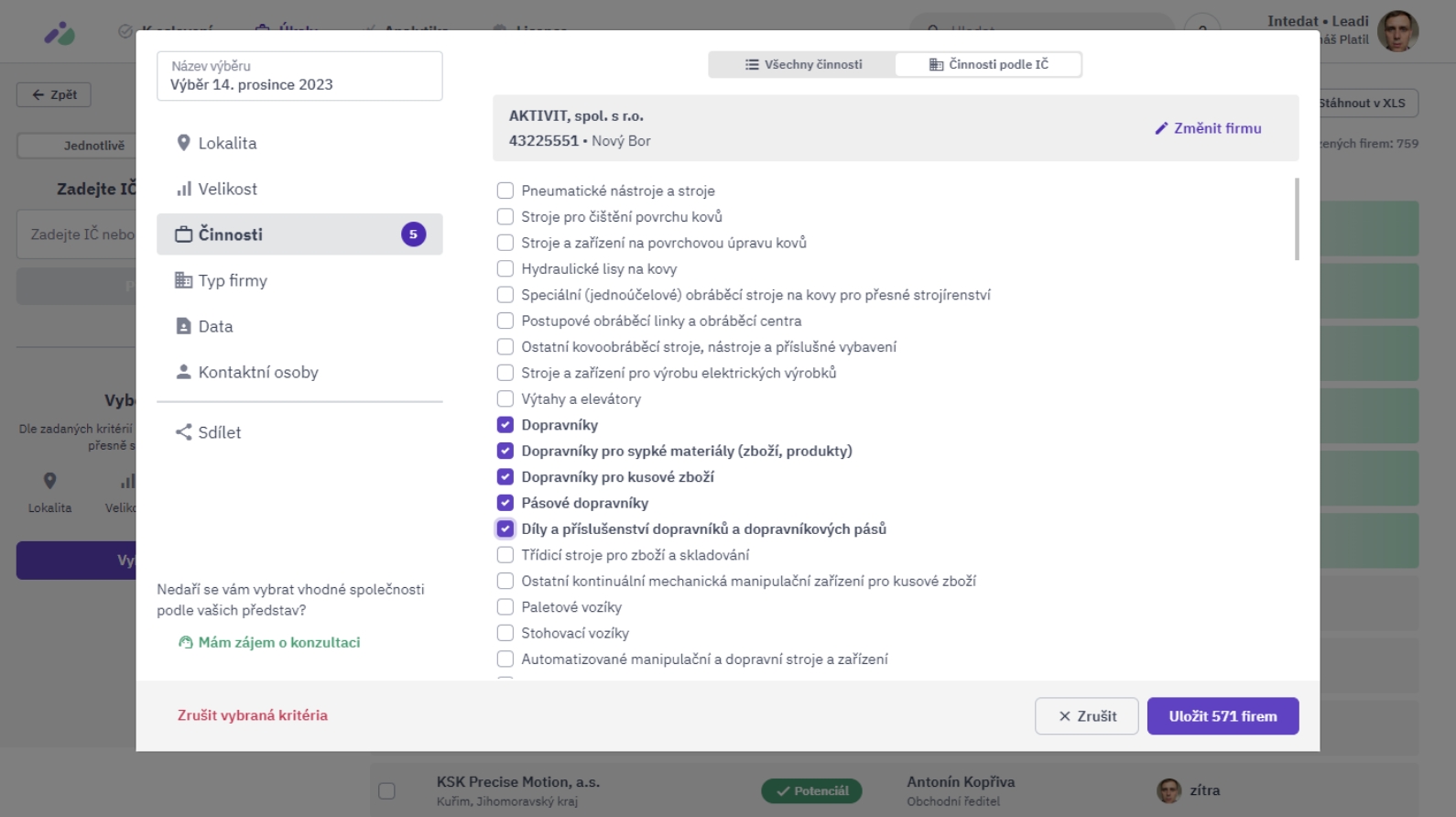Click the activities list scrollbar
Image resolution: width=1456 pixels, height=817 pixels.
(1297, 220)
